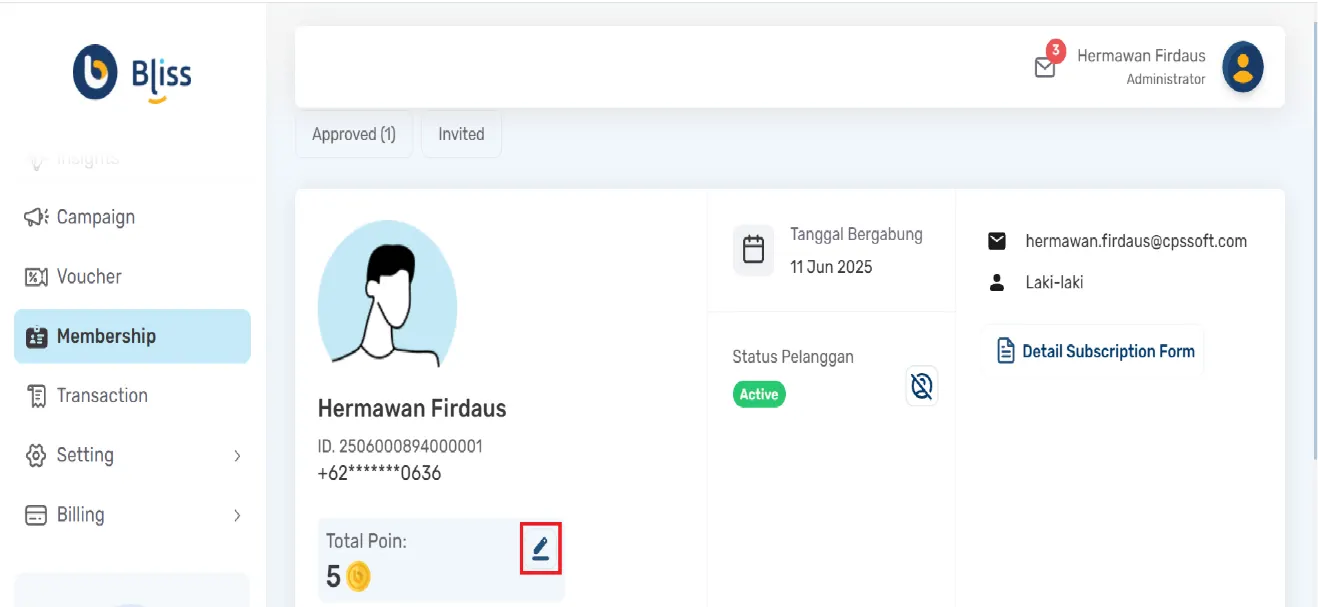Click the Bliss logo in sidebar
The width and height of the screenshot is (1318, 607).
132,73
